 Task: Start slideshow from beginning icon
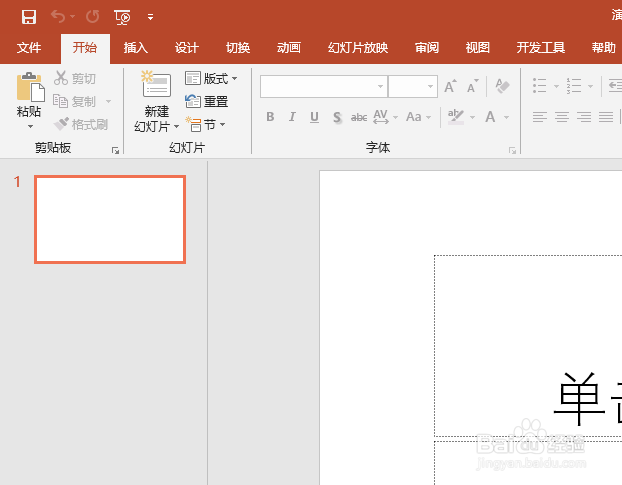click(x=122, y=17)
